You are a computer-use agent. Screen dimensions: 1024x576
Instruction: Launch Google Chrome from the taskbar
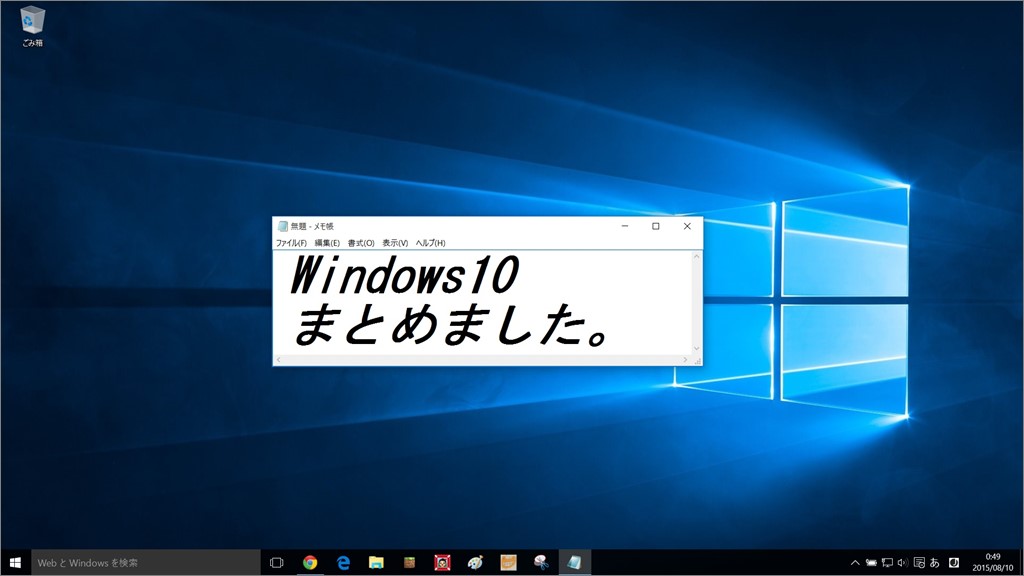pos(310,562)
